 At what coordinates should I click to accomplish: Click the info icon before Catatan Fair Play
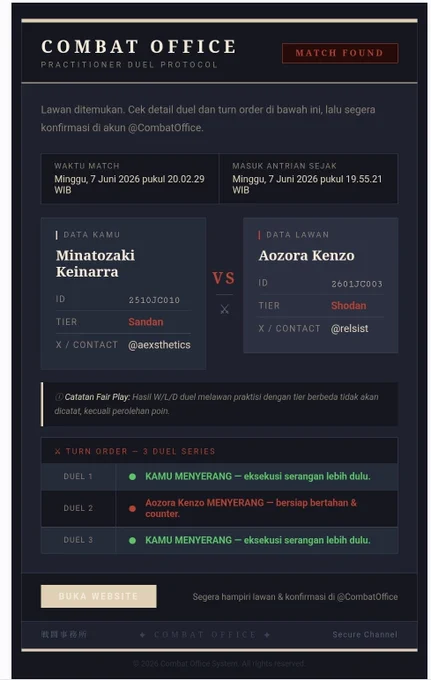coord(59,397)
